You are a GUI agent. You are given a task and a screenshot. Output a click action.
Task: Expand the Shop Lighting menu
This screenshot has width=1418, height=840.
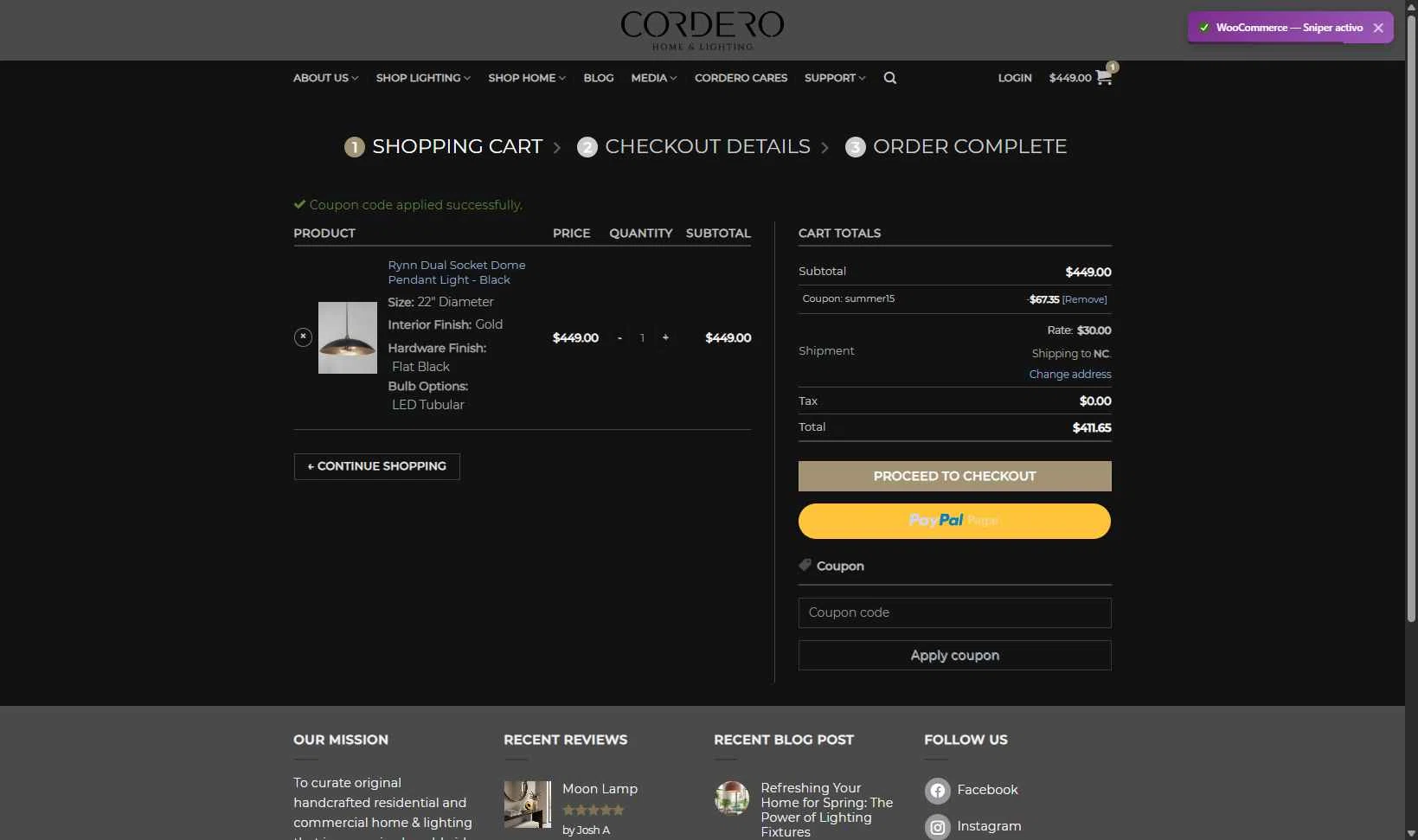(x=423, y=78)
